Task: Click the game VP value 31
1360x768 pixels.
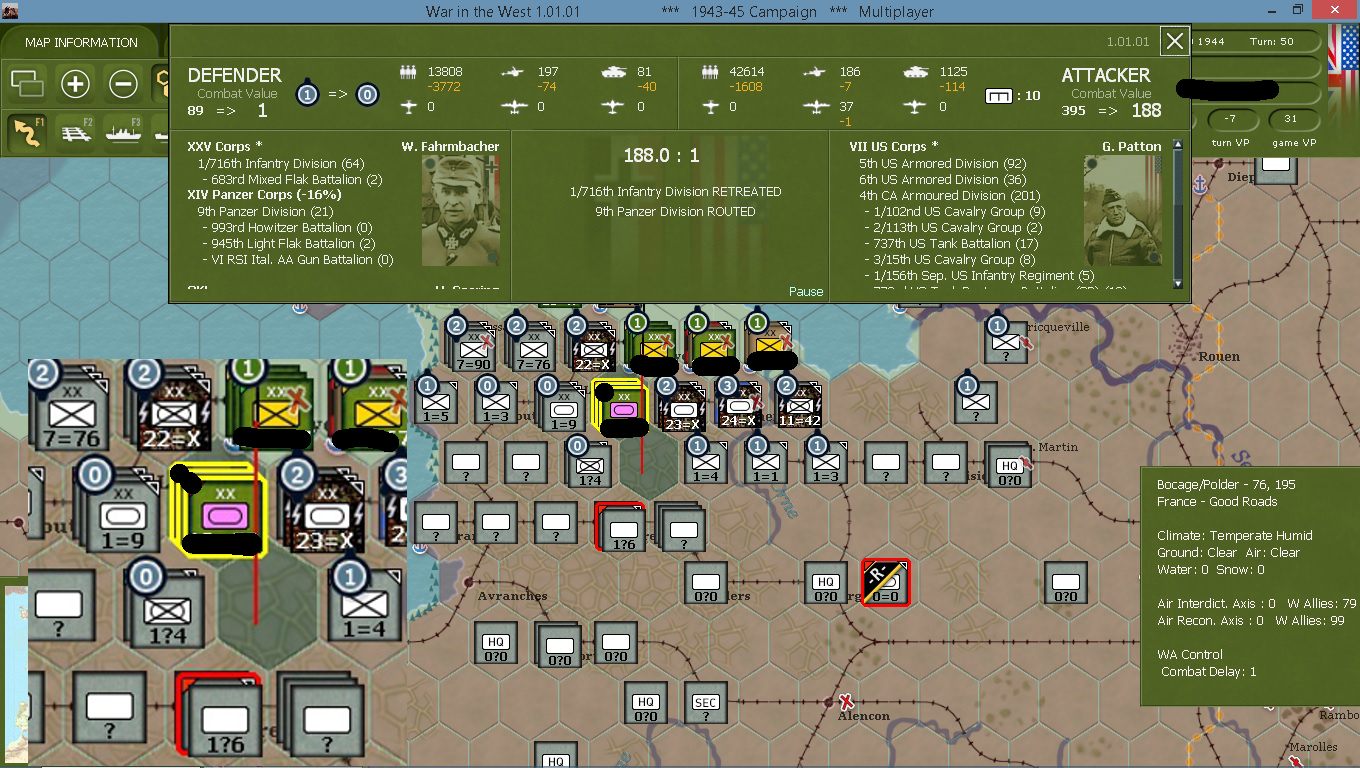Action: (x=1292, y=119)
